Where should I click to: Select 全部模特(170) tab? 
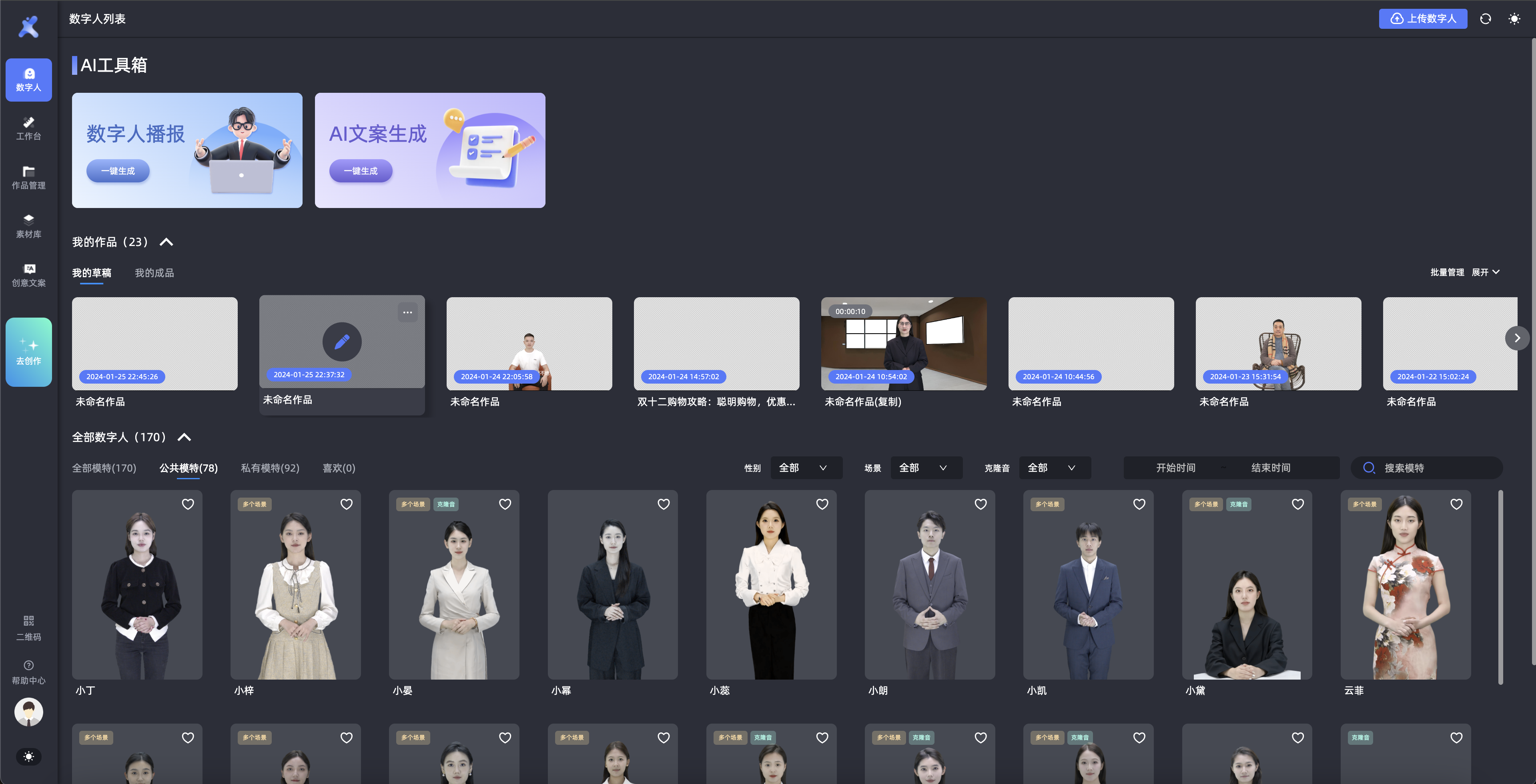tap(104, 468)
